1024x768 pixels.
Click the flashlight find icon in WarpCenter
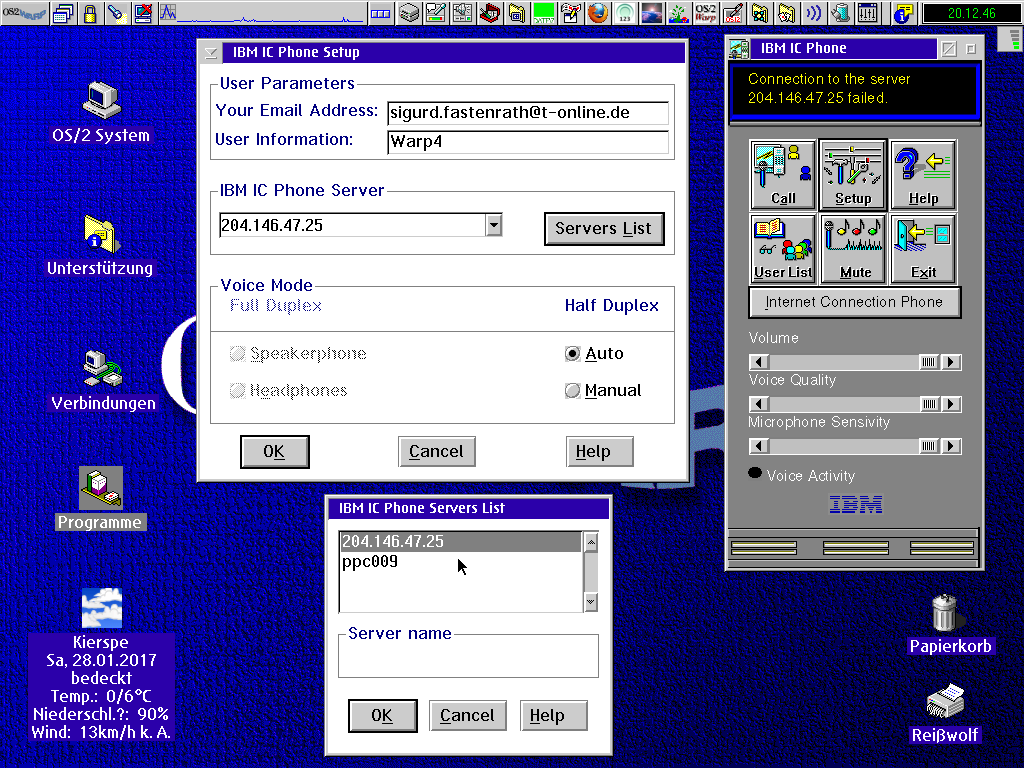117,12
